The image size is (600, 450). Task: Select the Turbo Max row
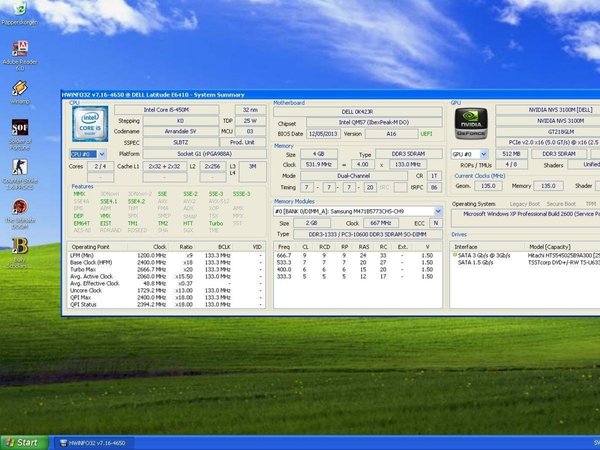[x=166, y=269]
